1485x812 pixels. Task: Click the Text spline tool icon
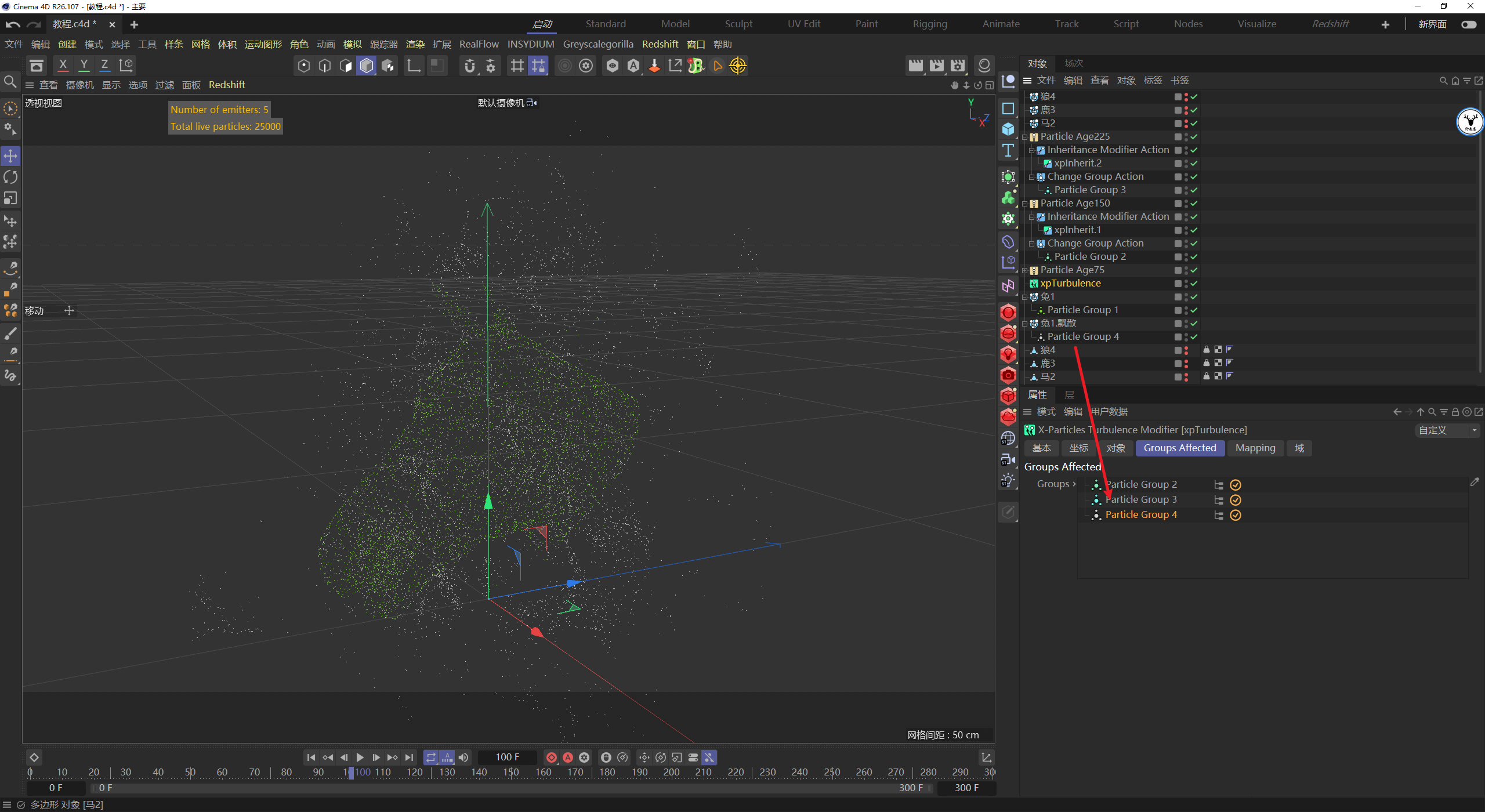click(1008, 151)
